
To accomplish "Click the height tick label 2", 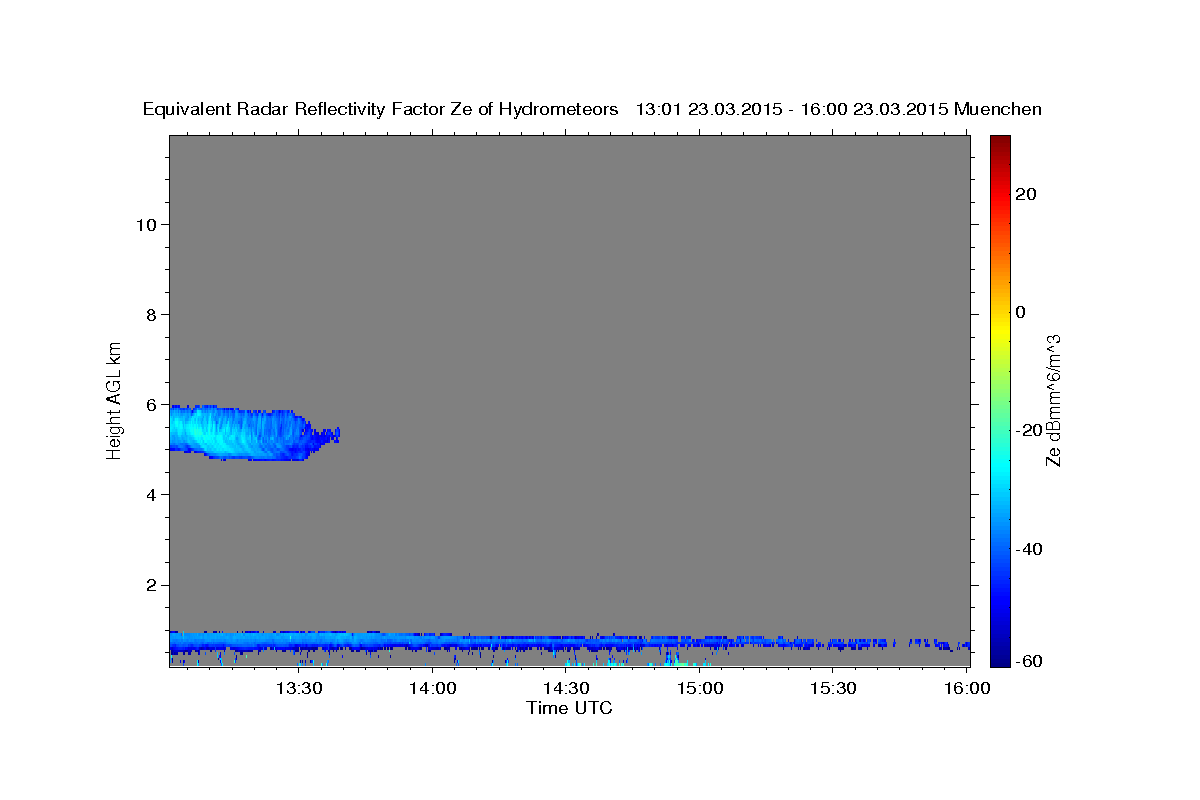I will [x=149, y=585].
